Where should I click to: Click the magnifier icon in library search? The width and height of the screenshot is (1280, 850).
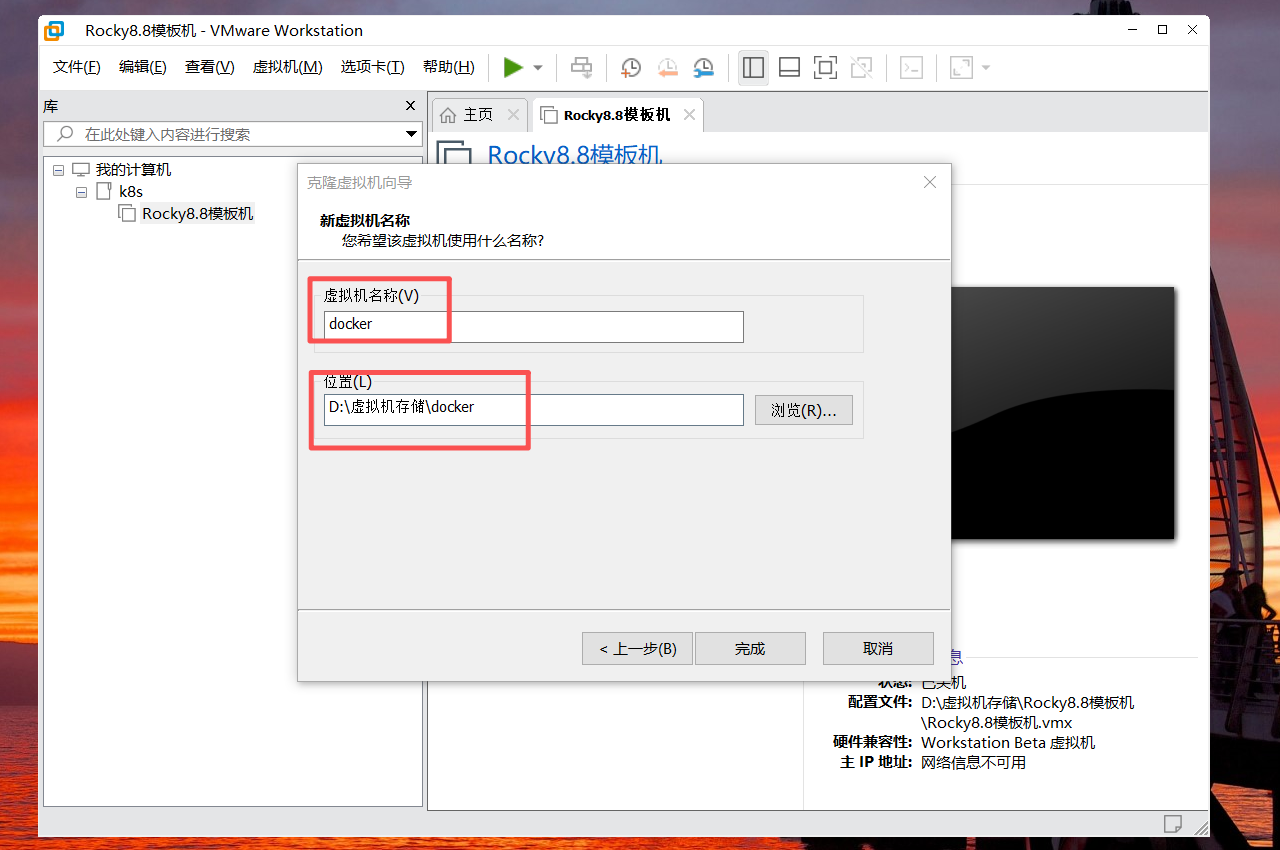(x=65, y=134)
